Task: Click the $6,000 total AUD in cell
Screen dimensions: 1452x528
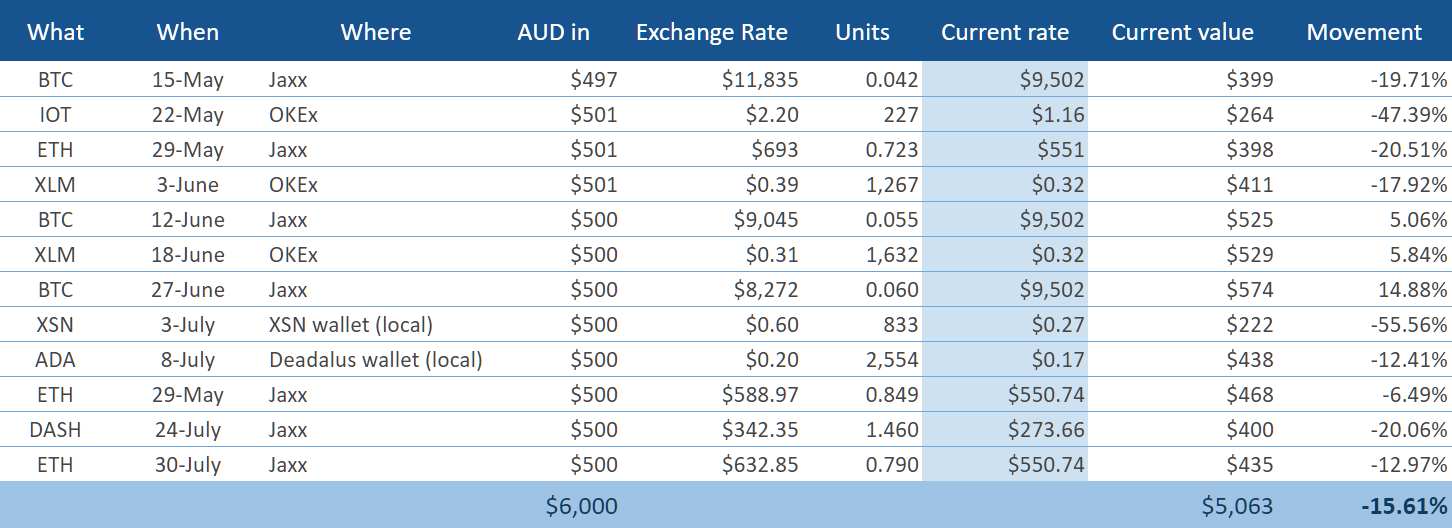Action: [x=581, y=506]
